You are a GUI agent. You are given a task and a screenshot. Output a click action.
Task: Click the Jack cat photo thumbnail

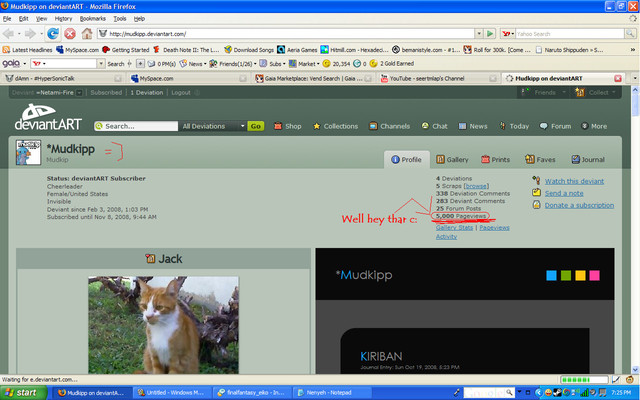163,325
